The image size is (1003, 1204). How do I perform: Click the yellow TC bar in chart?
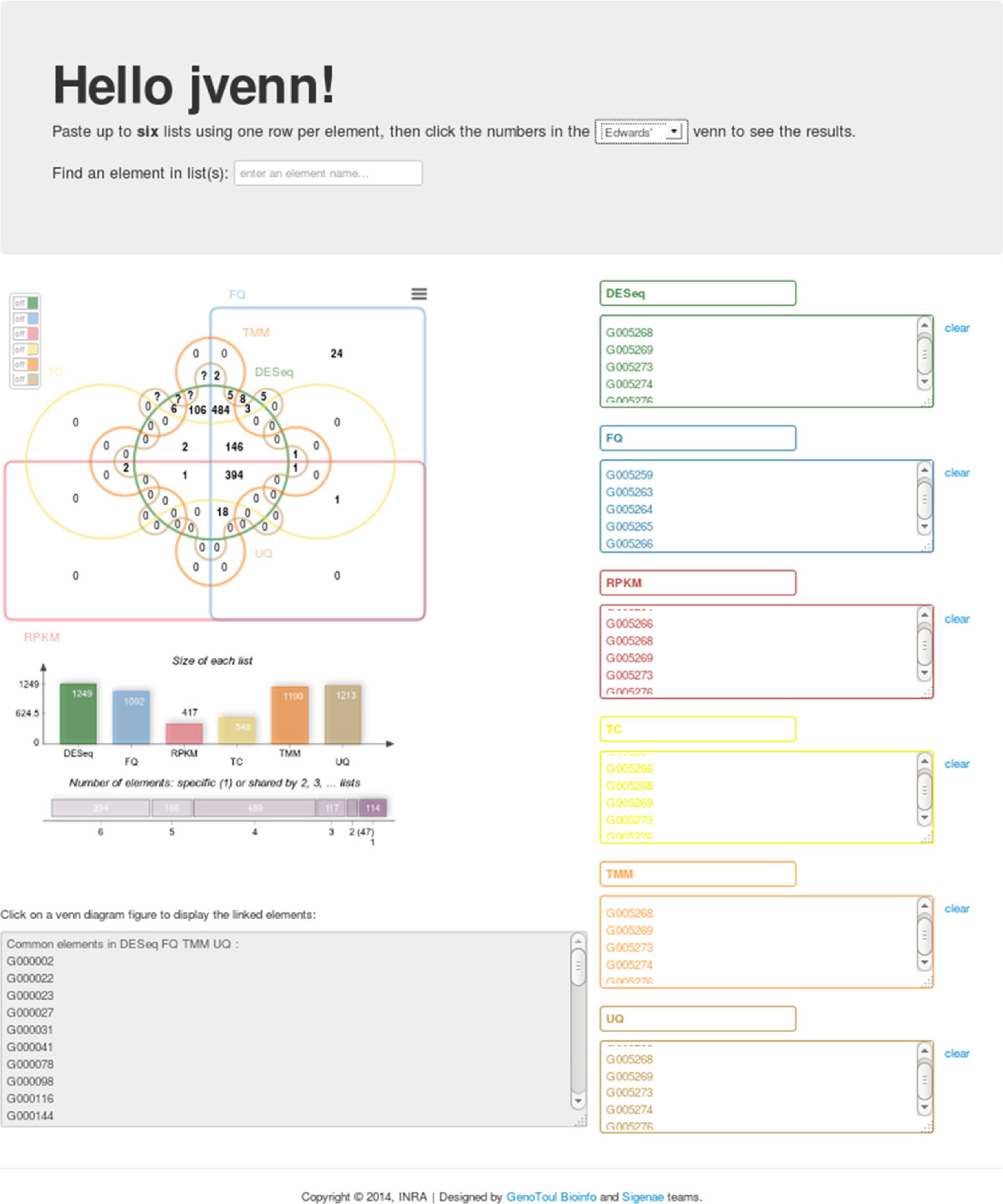237,730
